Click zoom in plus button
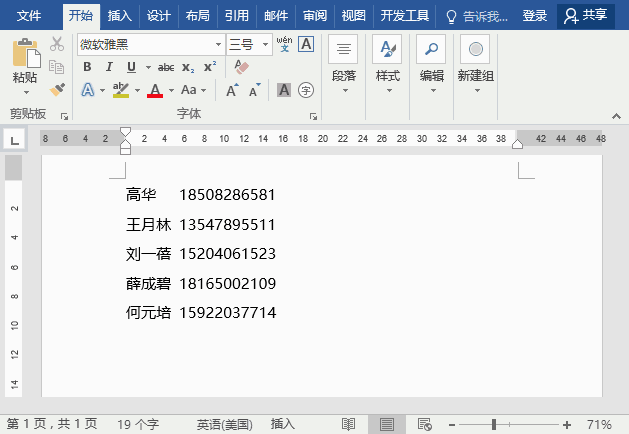 point(567,424)
